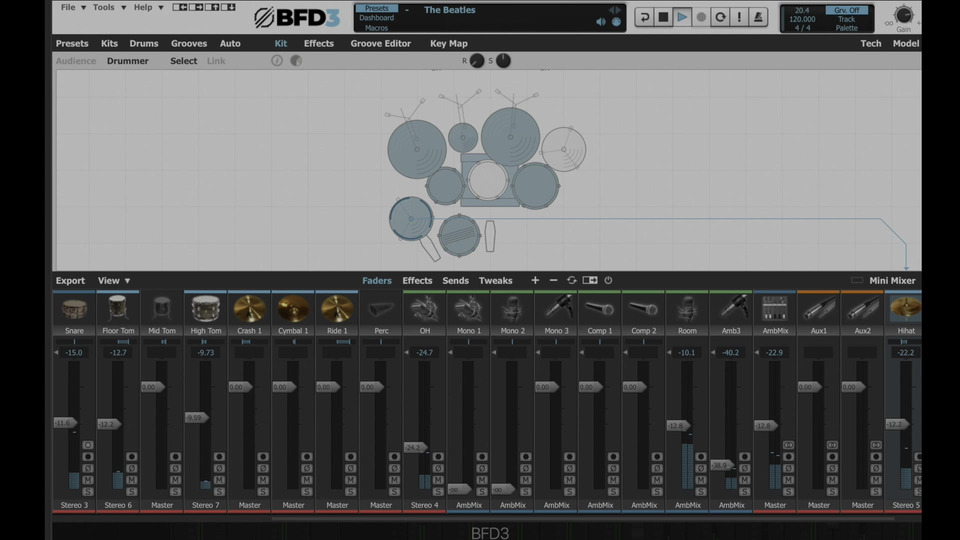Click the Crash 1 cymbal icon

(x=249, y=309)
